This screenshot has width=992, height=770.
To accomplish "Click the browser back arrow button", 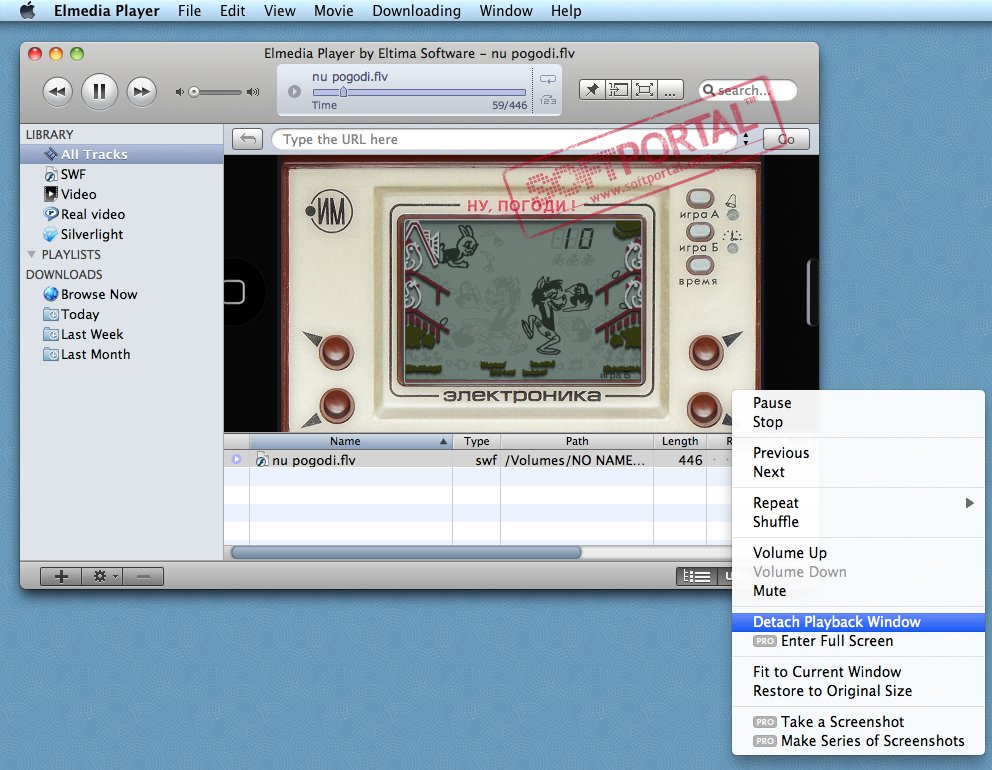I will [247, 139].
